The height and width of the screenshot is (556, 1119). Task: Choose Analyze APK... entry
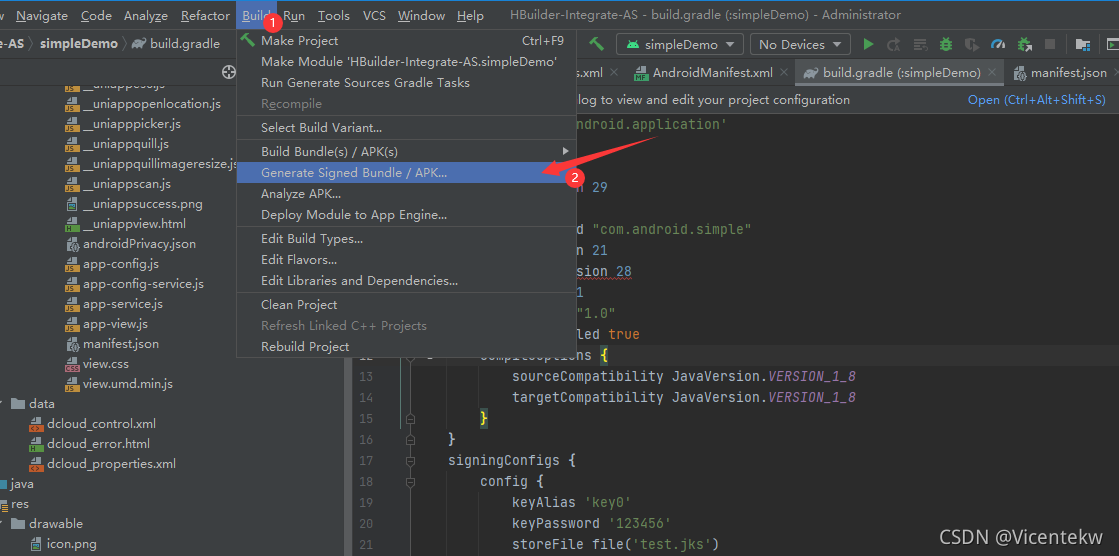[x=406, y=193]
